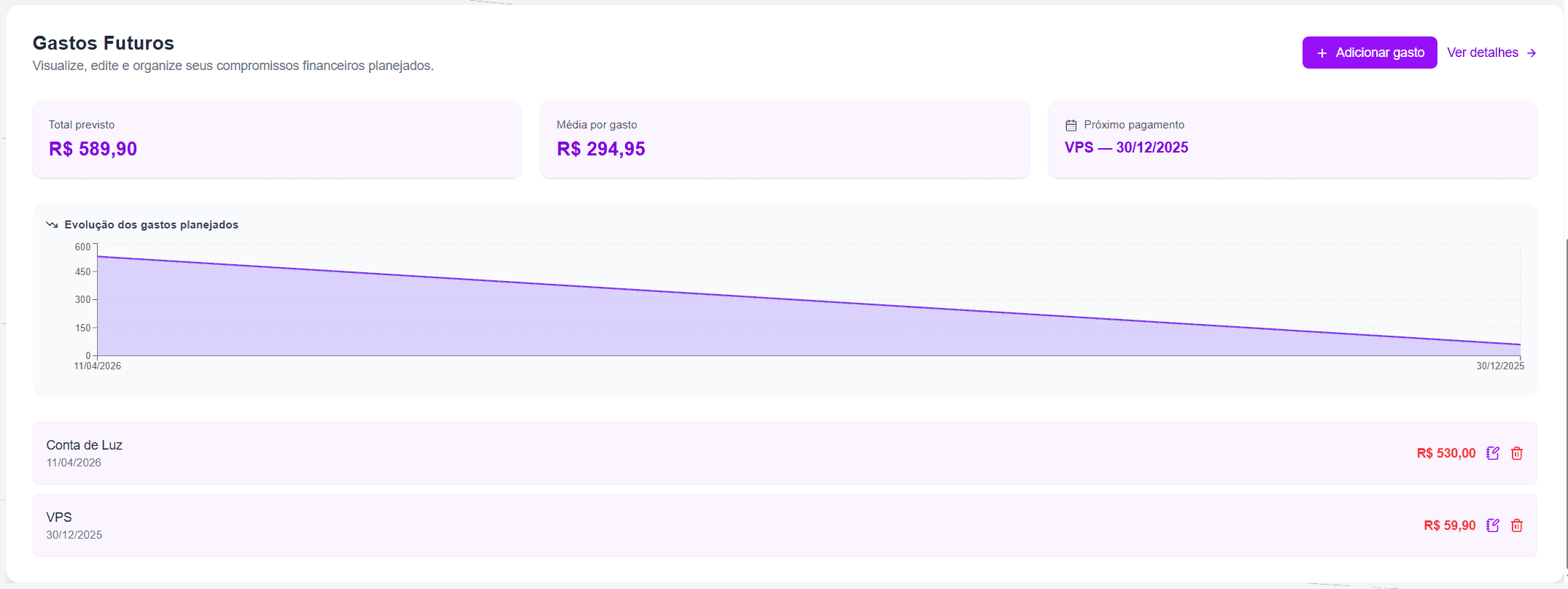Select the Conta de Luz expense name
This screenshot has height=589, width=1568.
click(x=85, y=445)
